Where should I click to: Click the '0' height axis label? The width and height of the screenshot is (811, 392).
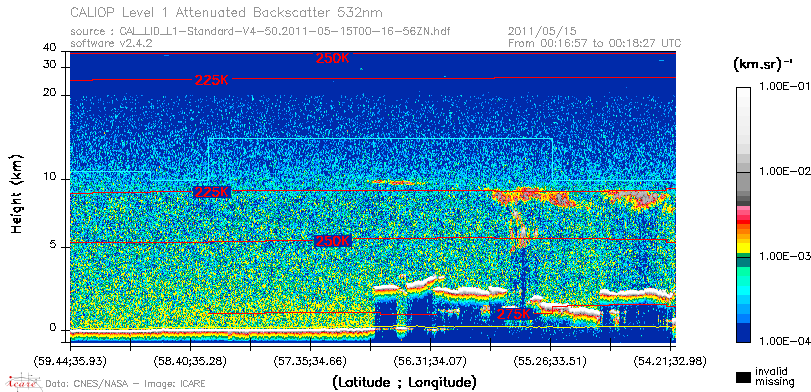tap(53, 327)
